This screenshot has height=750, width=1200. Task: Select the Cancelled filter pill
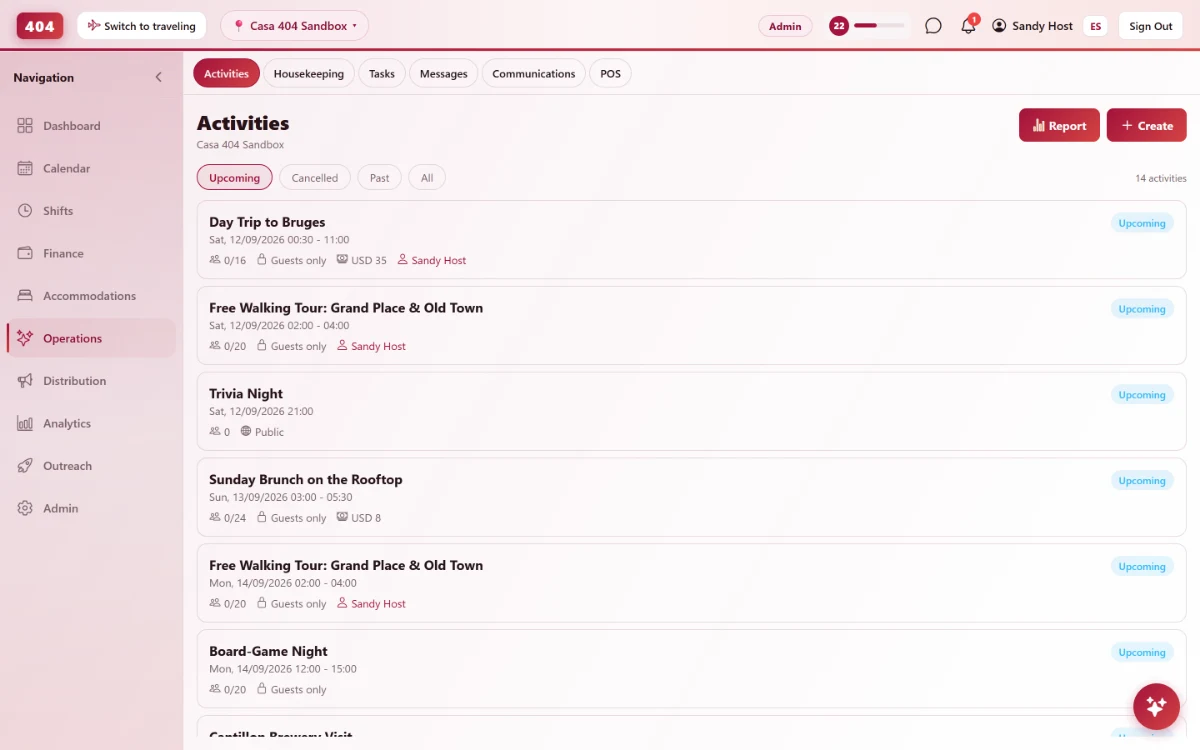click(315, 177)
